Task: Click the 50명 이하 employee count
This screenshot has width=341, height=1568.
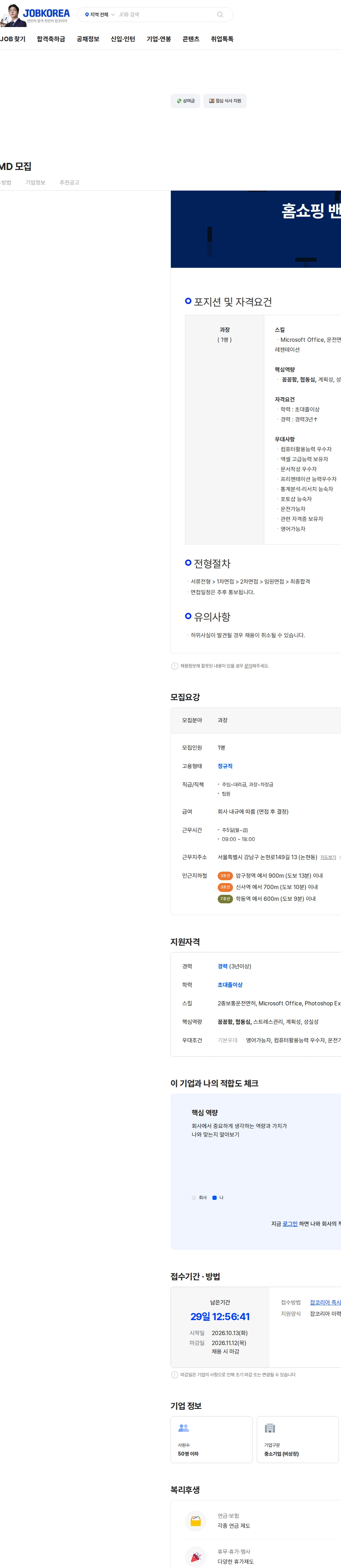Action: 188,1453
